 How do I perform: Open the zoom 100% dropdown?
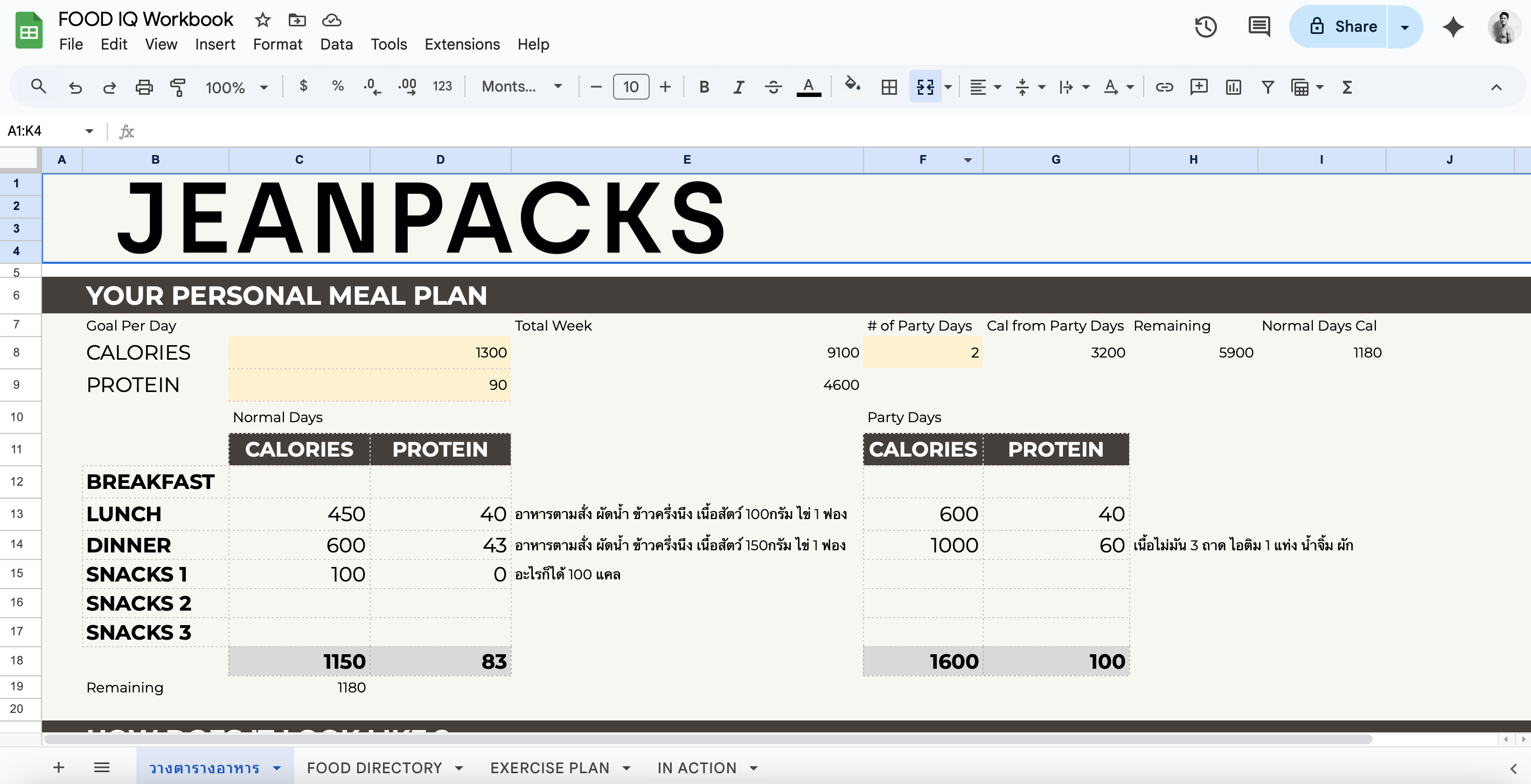pos(236,87)
